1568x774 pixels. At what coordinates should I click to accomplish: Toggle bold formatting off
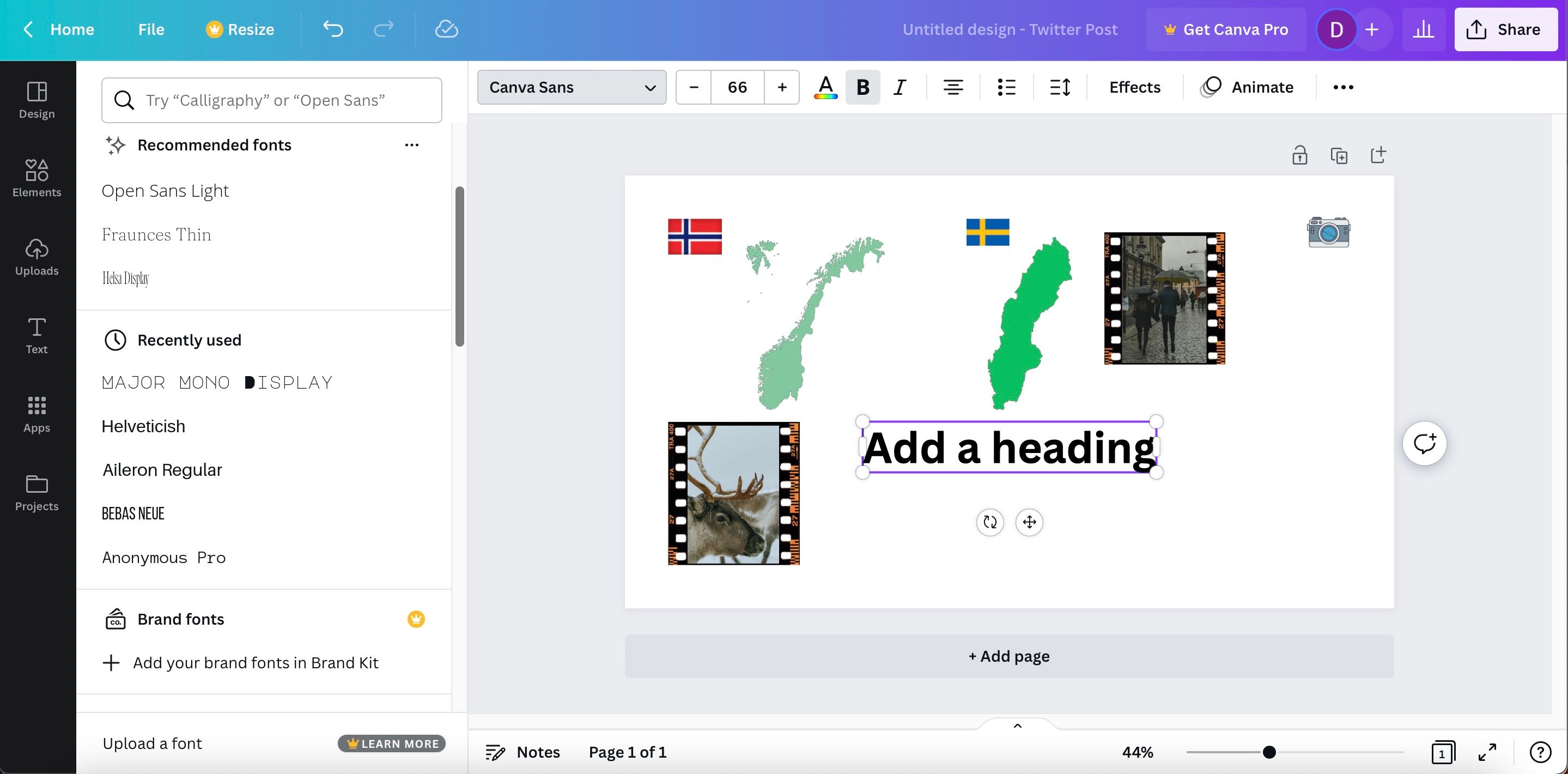[x=862, y=88]
